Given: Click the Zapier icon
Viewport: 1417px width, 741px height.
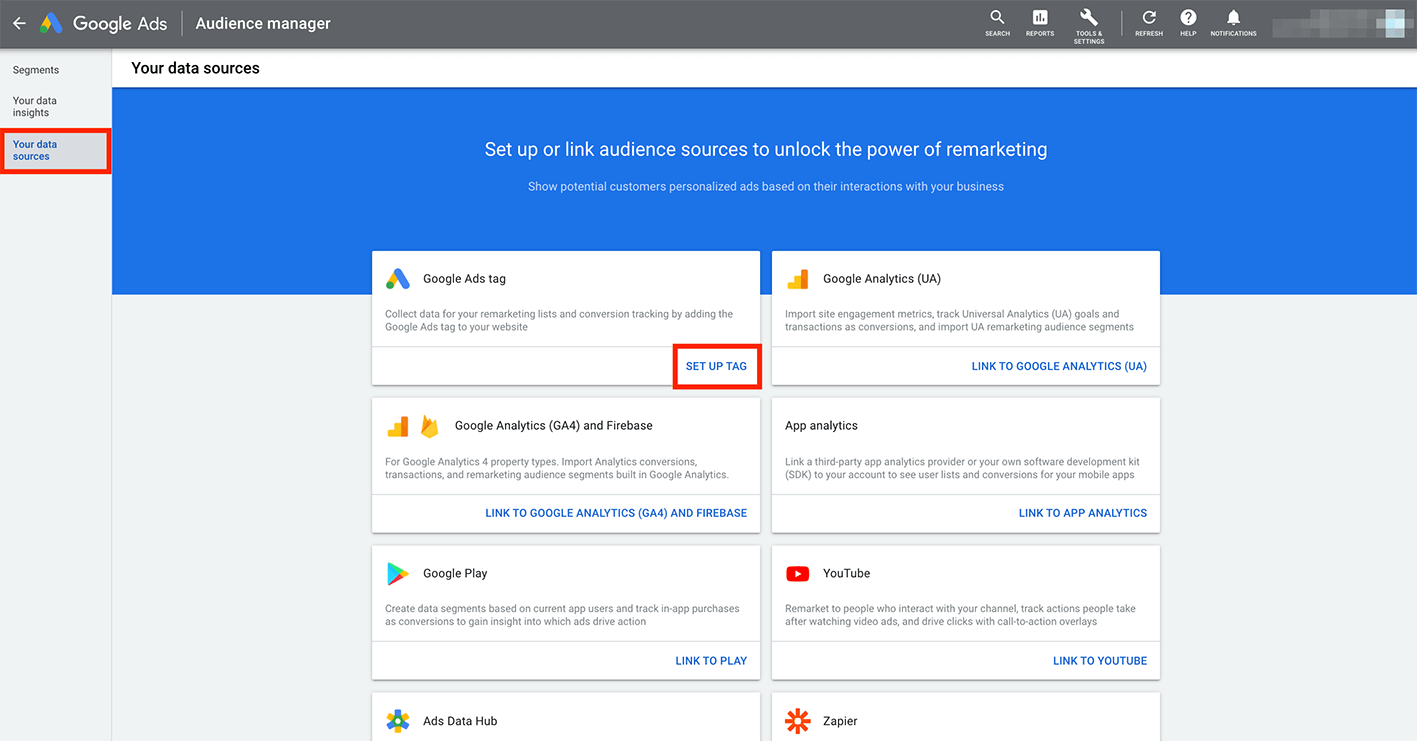Looking at the screenshot, I should coord(798,721).
